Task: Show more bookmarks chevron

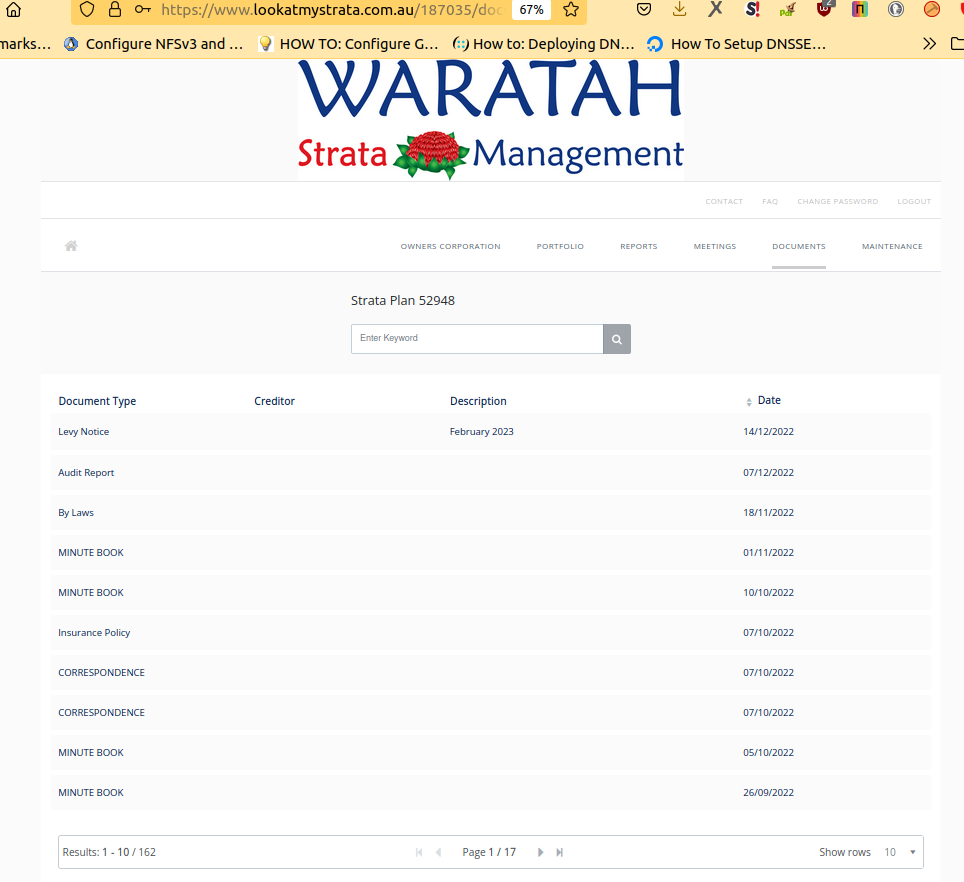Action: click(x=930, y=43)
